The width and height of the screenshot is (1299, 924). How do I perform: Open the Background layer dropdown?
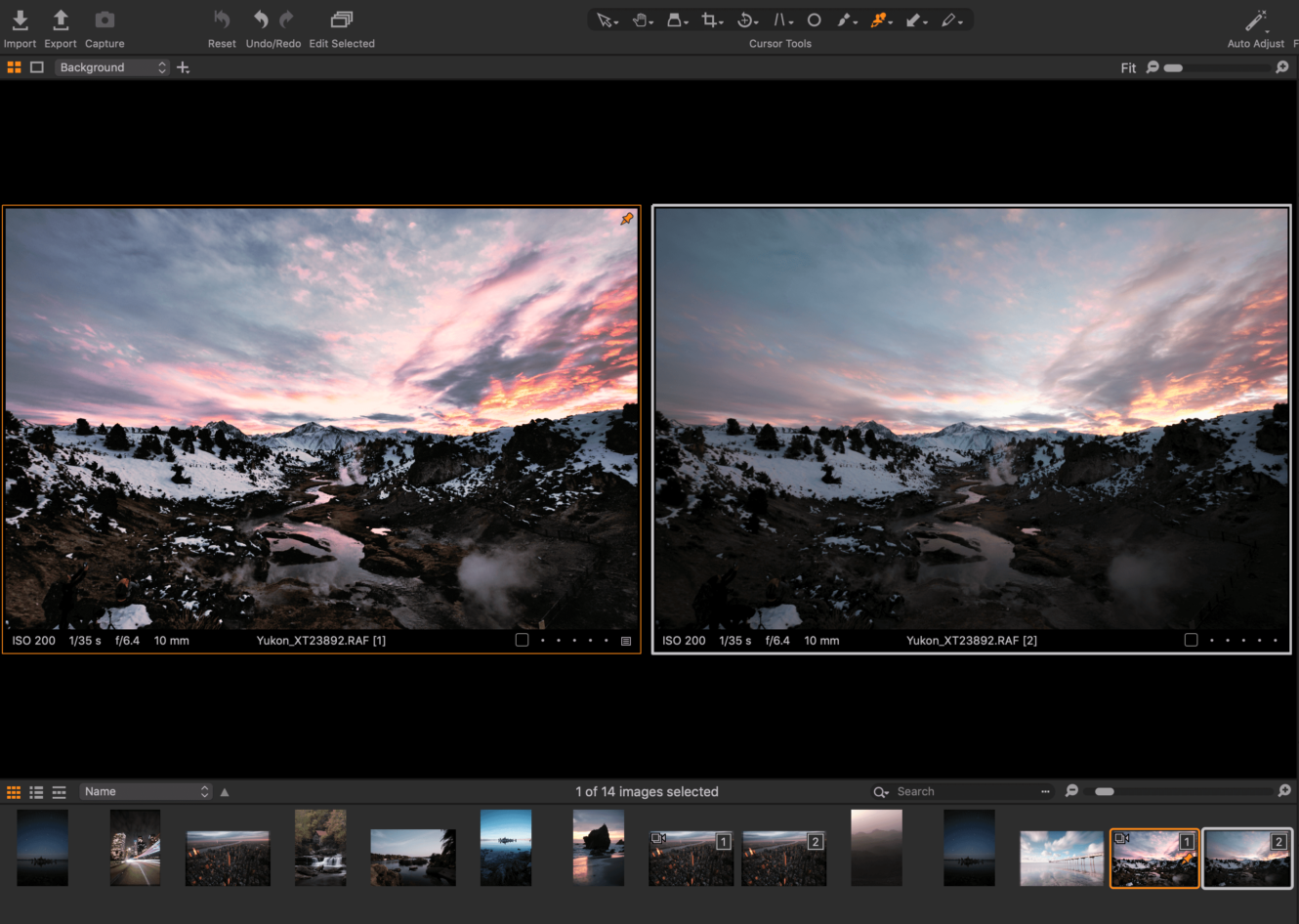tap(110, 67)
